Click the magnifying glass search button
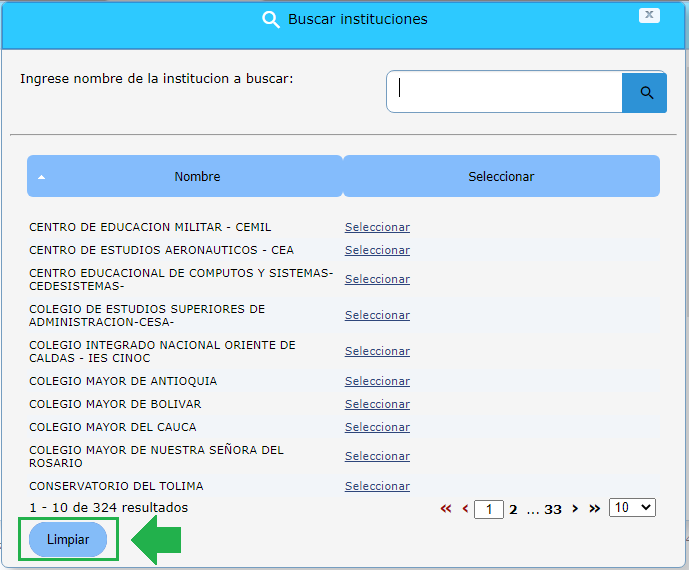 (x=645, y=93)
